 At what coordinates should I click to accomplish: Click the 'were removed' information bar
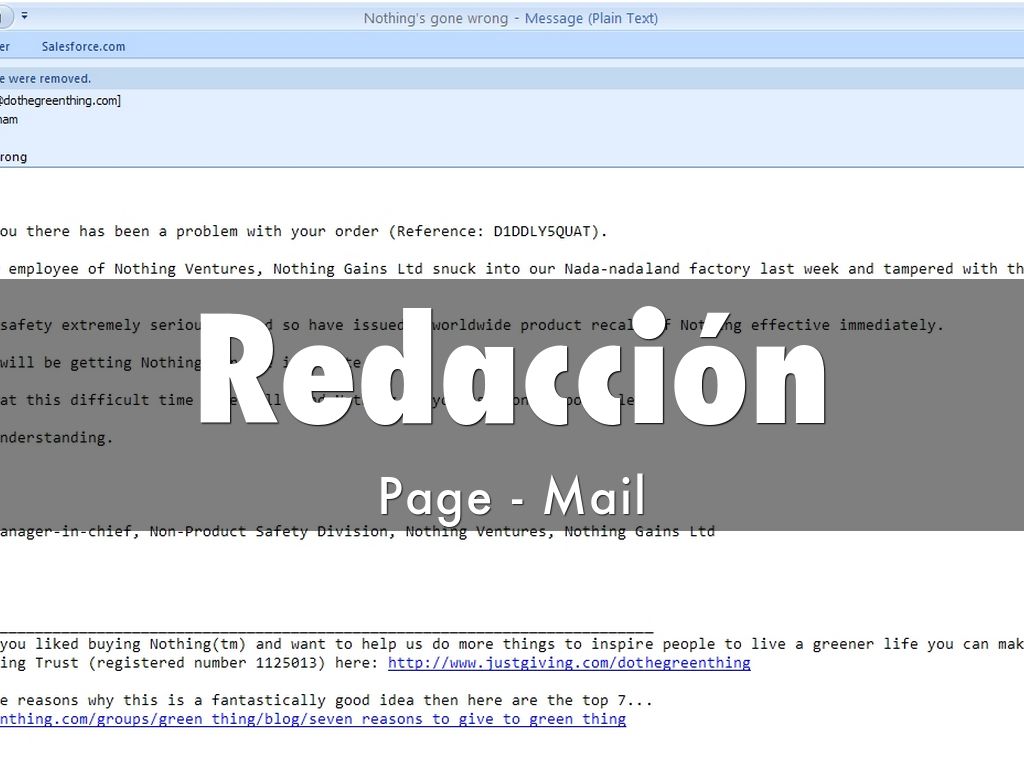45,78
